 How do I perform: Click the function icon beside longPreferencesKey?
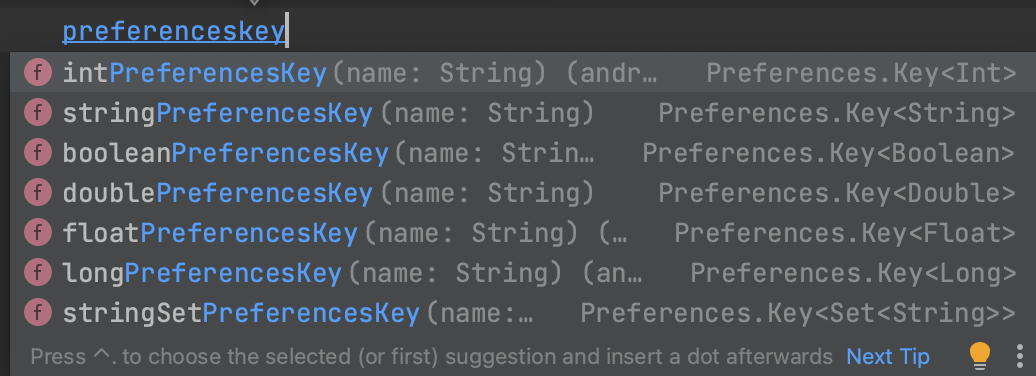(x=38, y=272)
